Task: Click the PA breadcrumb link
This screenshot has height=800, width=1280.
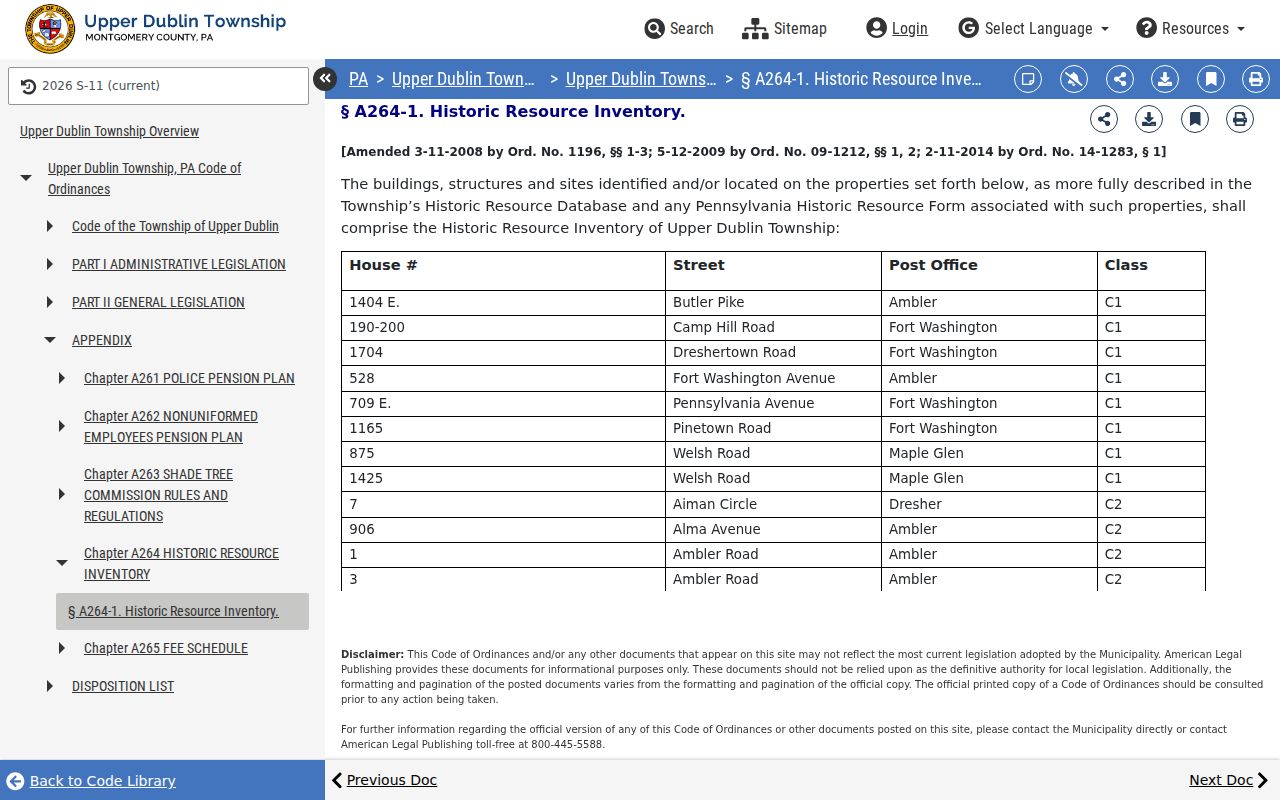Action: click(358, 79)
